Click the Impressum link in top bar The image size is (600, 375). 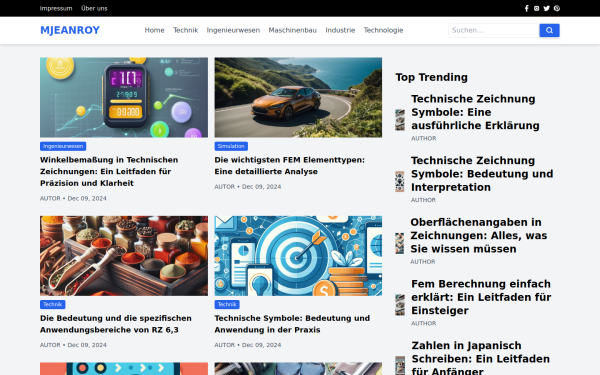(56, 8)
